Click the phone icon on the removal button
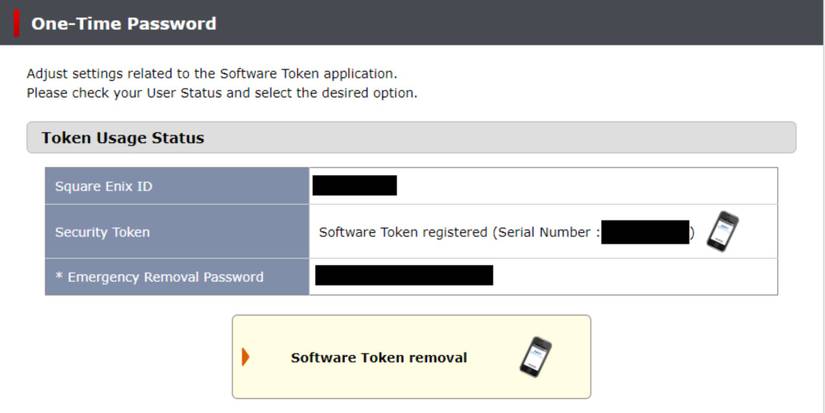Viewport: 825px width, 413px height. coord(536,357)
